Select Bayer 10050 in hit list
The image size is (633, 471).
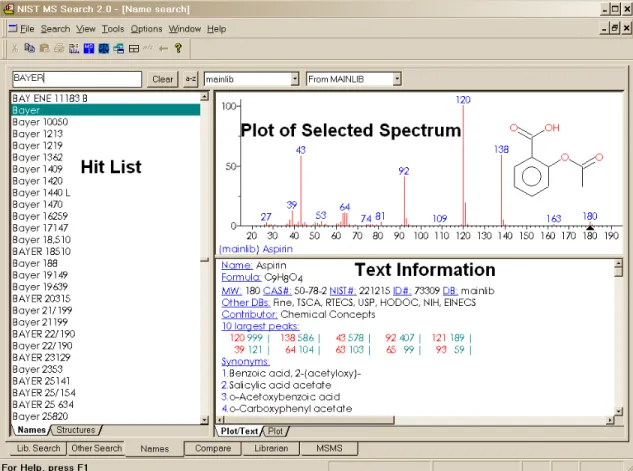[106, 122]
